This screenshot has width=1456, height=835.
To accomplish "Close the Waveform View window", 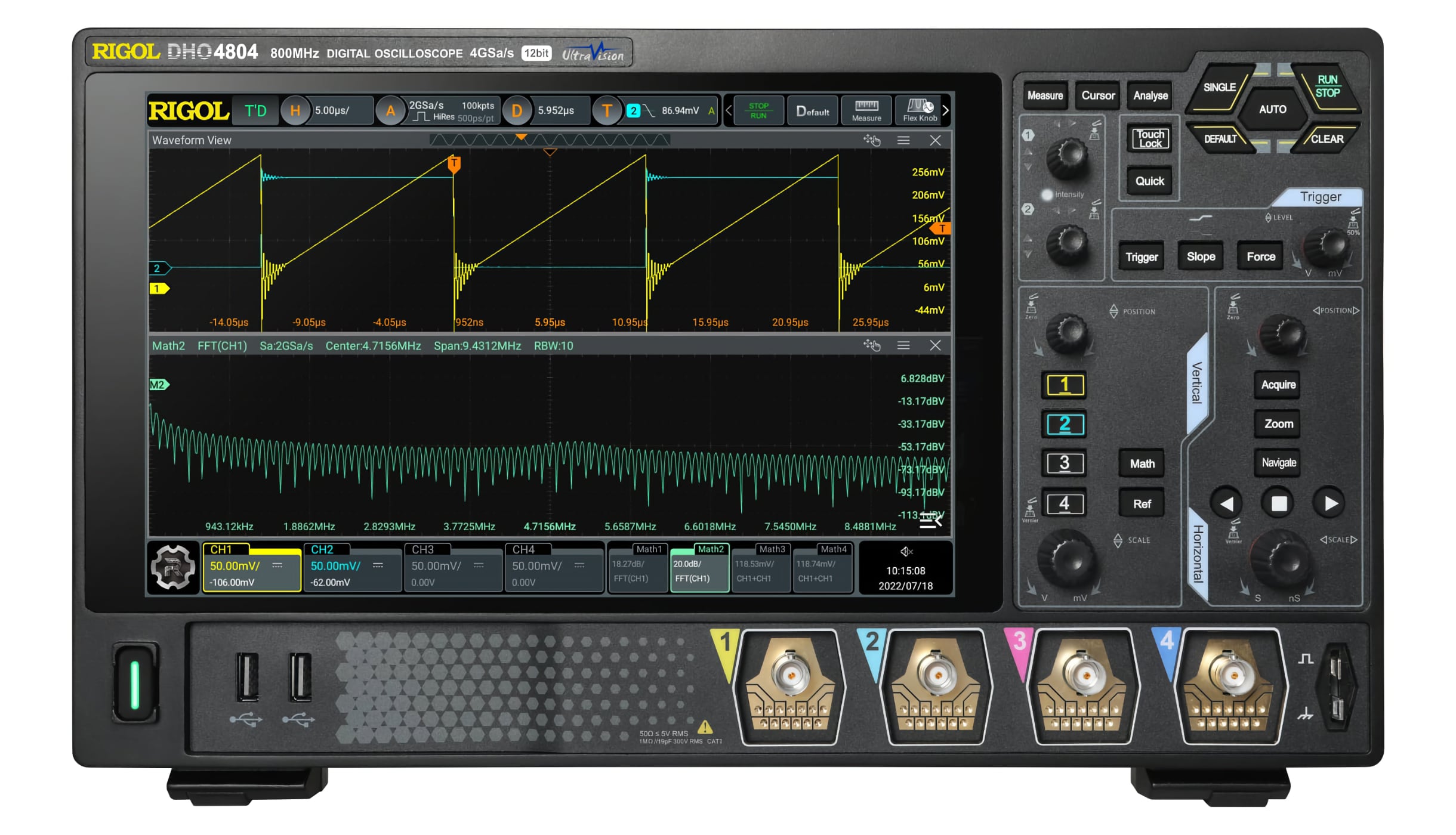I will (x=935, y=140).
